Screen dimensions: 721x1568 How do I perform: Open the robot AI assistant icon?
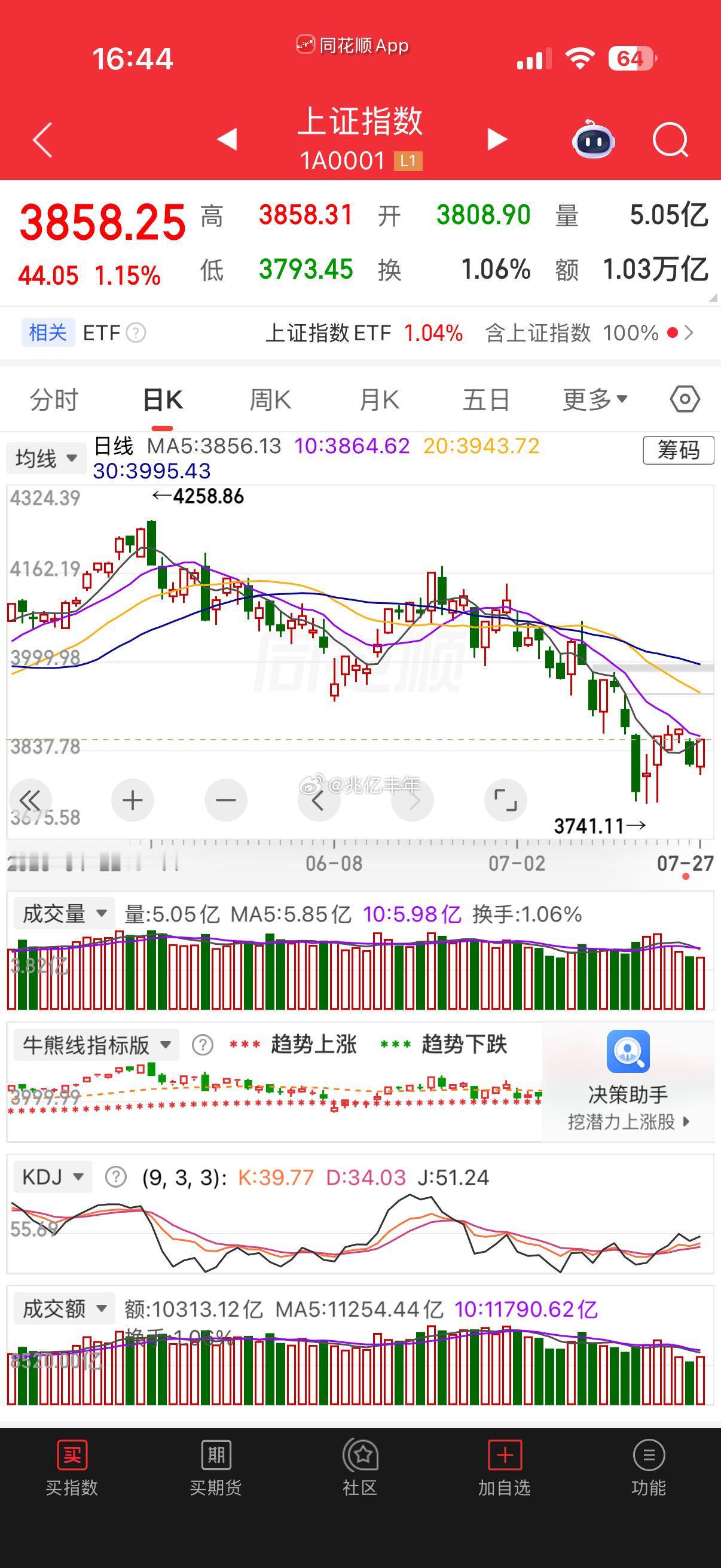[x=593, y=139]
